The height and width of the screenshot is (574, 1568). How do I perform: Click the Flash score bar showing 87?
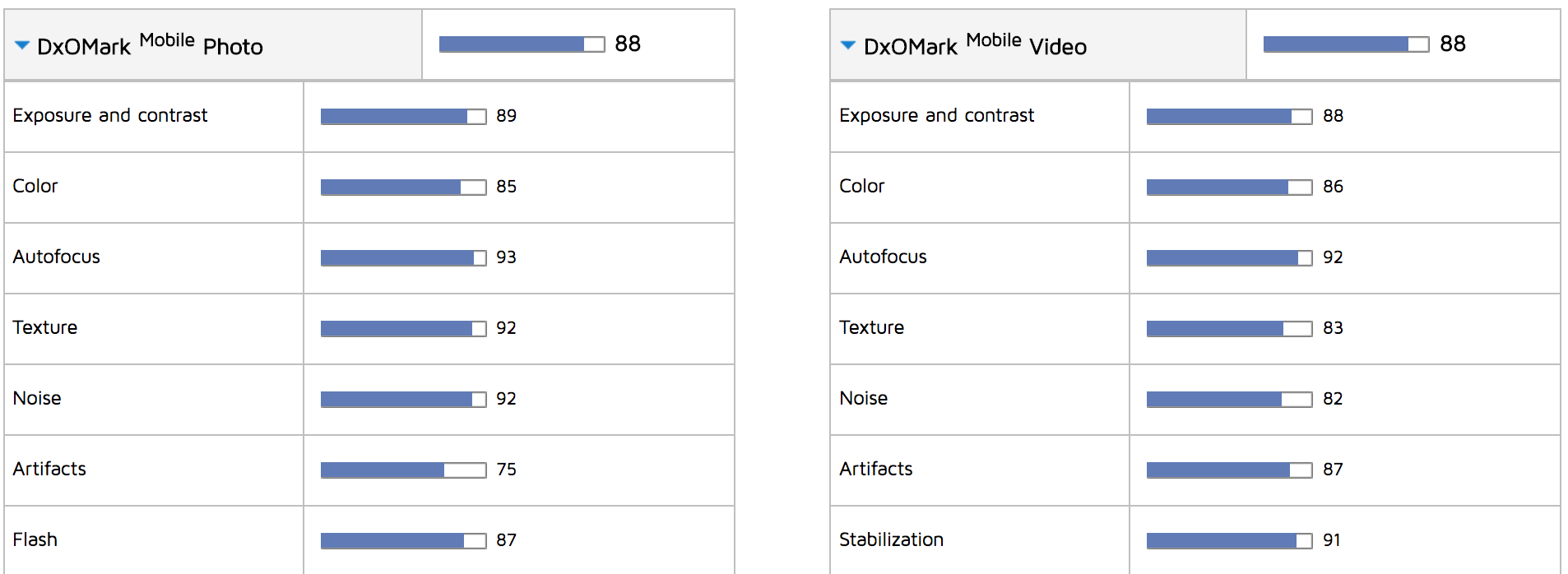(x=403, y=541)
